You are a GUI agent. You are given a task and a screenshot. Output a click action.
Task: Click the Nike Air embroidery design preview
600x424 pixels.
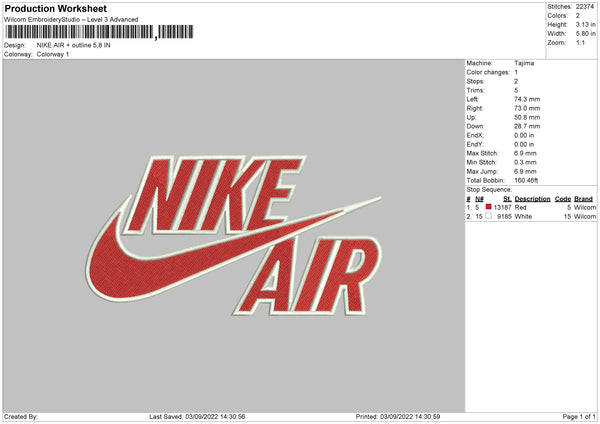coord(234,235)
